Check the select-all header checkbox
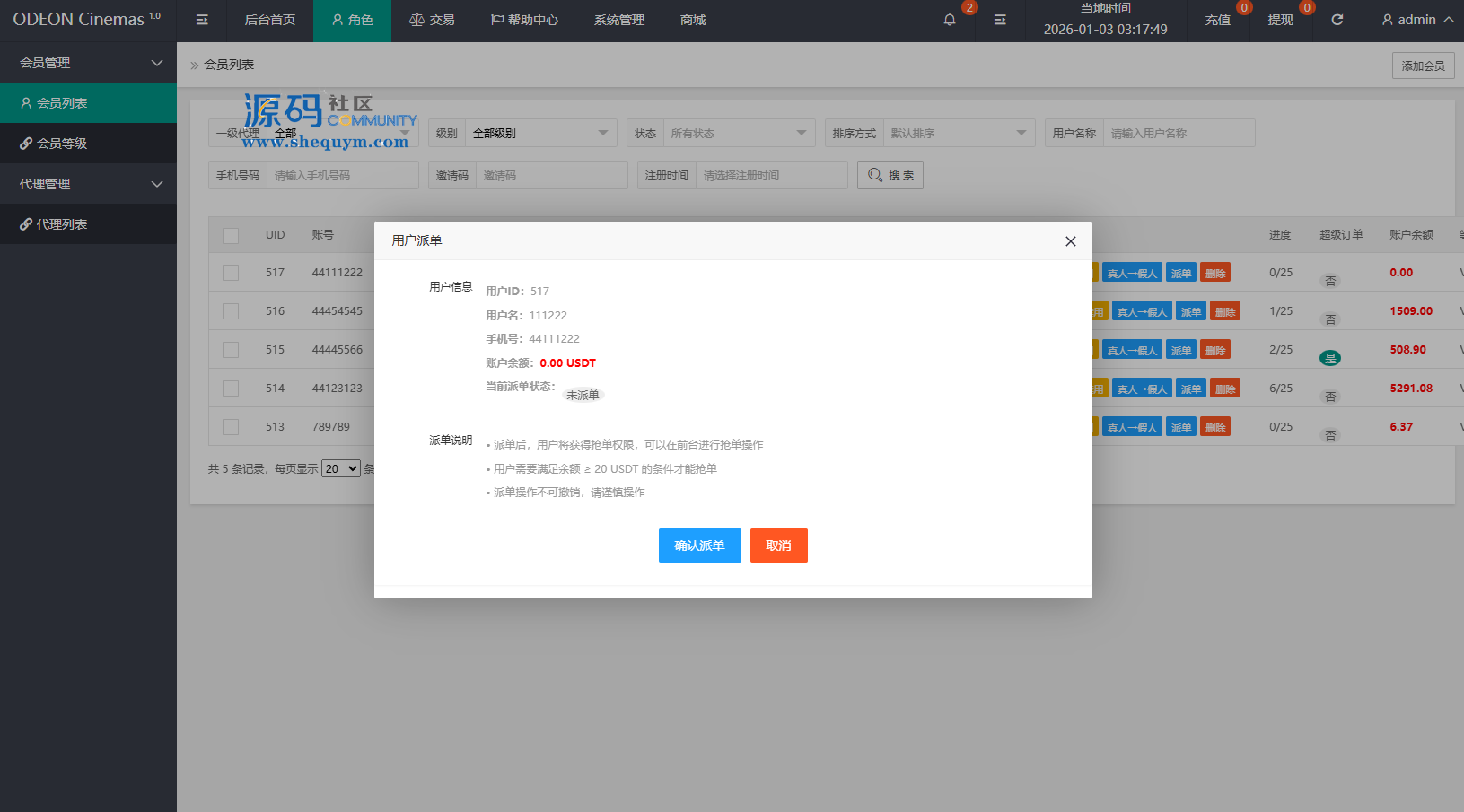 click(231, 235)
